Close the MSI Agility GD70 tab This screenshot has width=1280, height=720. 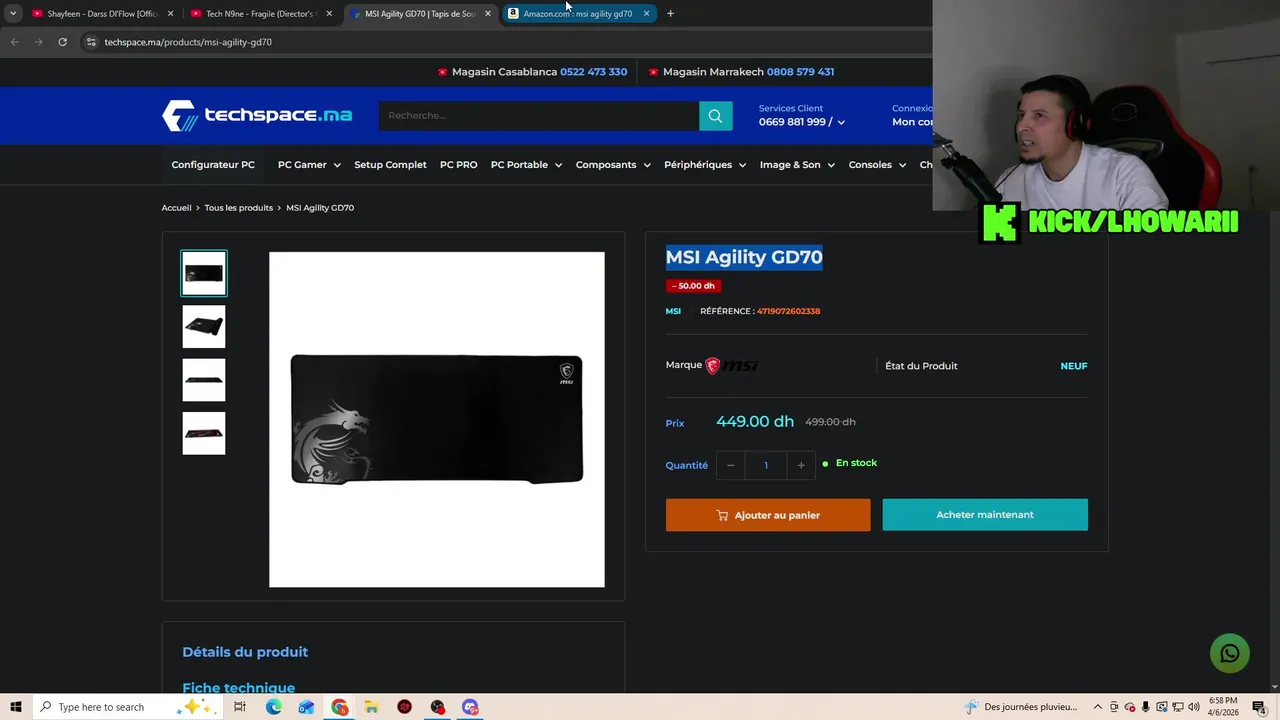(x=488, y=14)
